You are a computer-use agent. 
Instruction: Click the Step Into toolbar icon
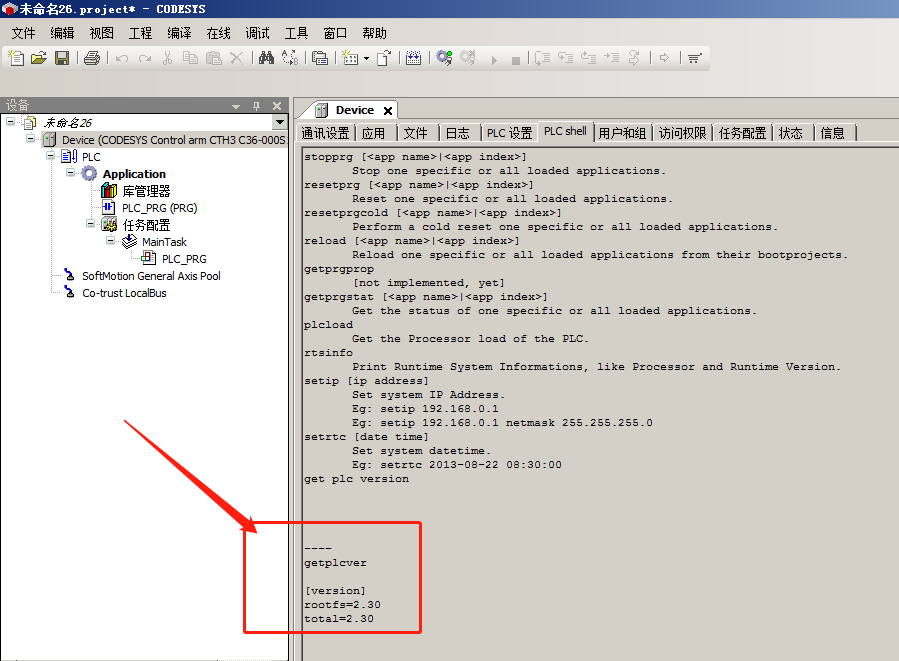click(x=565, y=58)
